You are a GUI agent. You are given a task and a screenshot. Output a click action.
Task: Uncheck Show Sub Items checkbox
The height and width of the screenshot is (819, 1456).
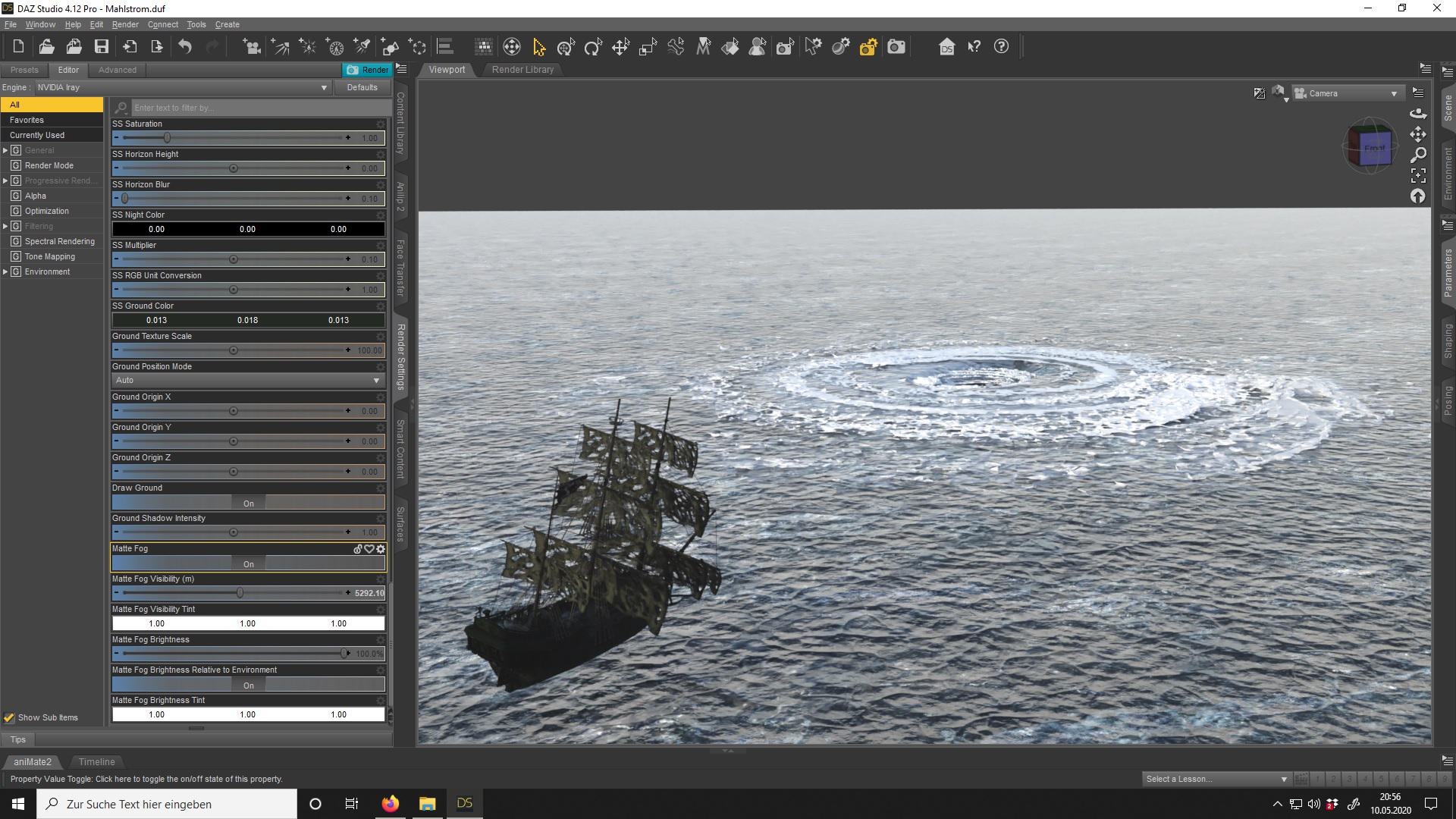click(9, 717)
